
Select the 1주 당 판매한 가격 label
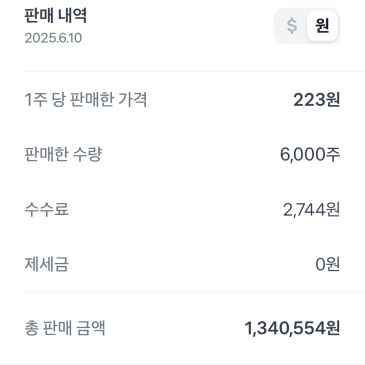tap(86, 99)
